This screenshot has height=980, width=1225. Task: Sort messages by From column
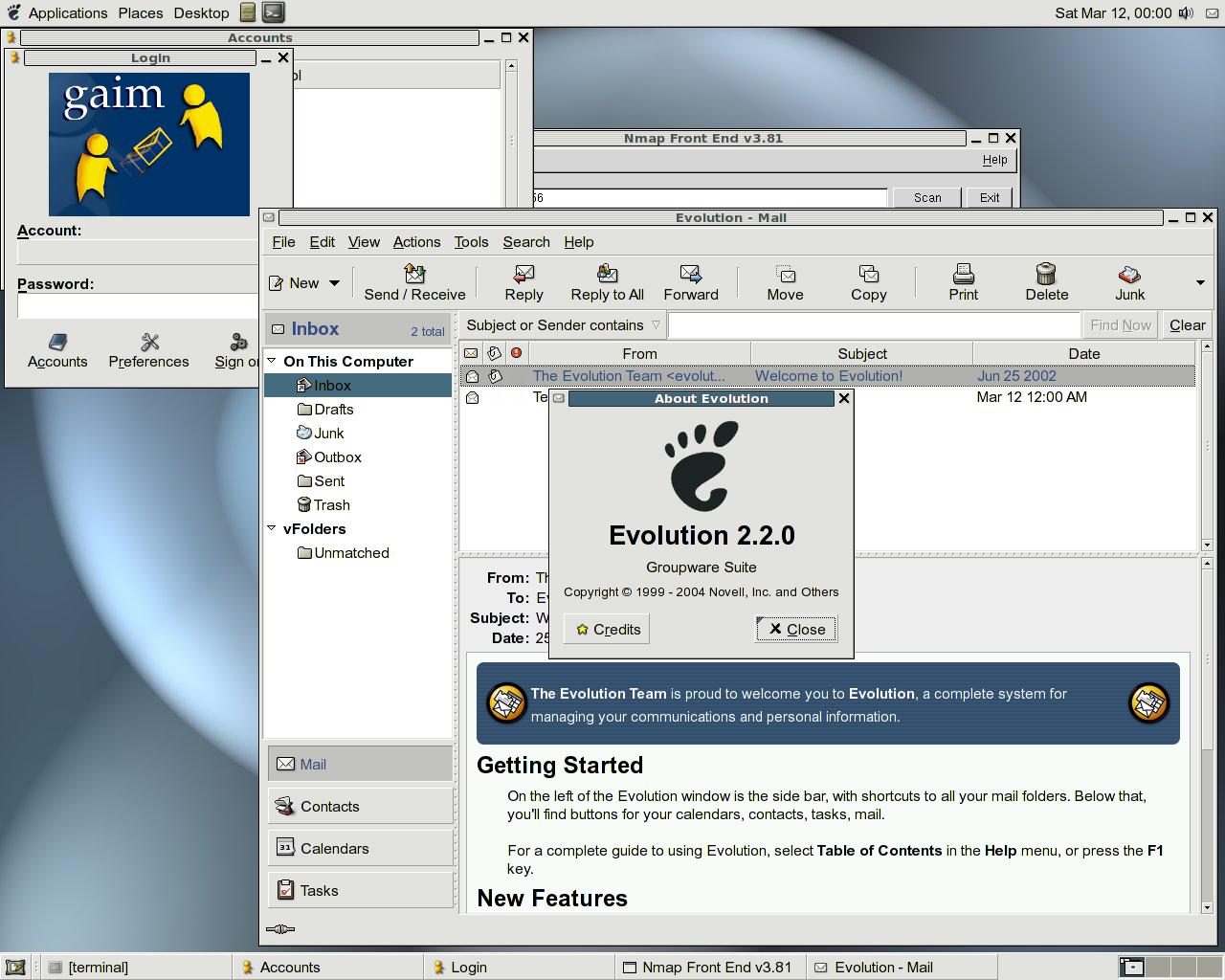[639, 353]
